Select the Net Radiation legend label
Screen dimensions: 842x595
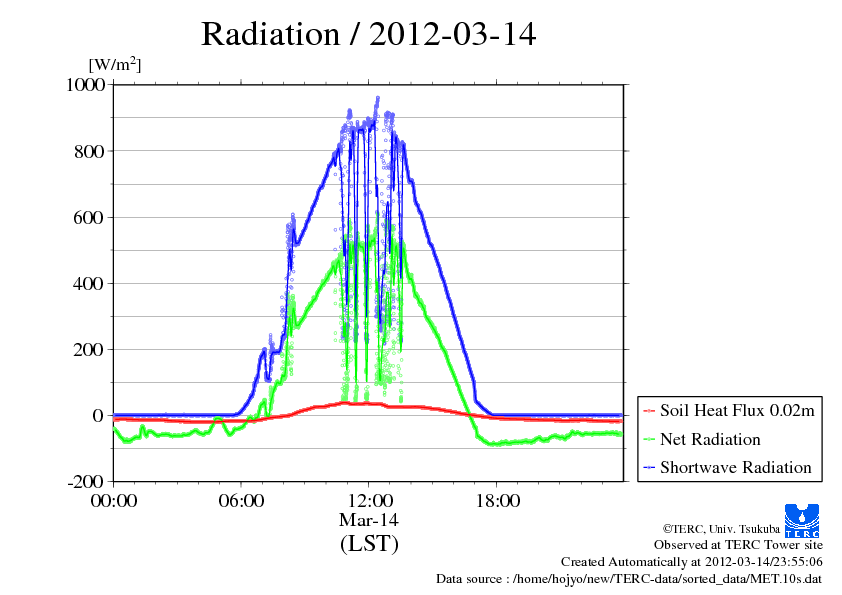710,440
